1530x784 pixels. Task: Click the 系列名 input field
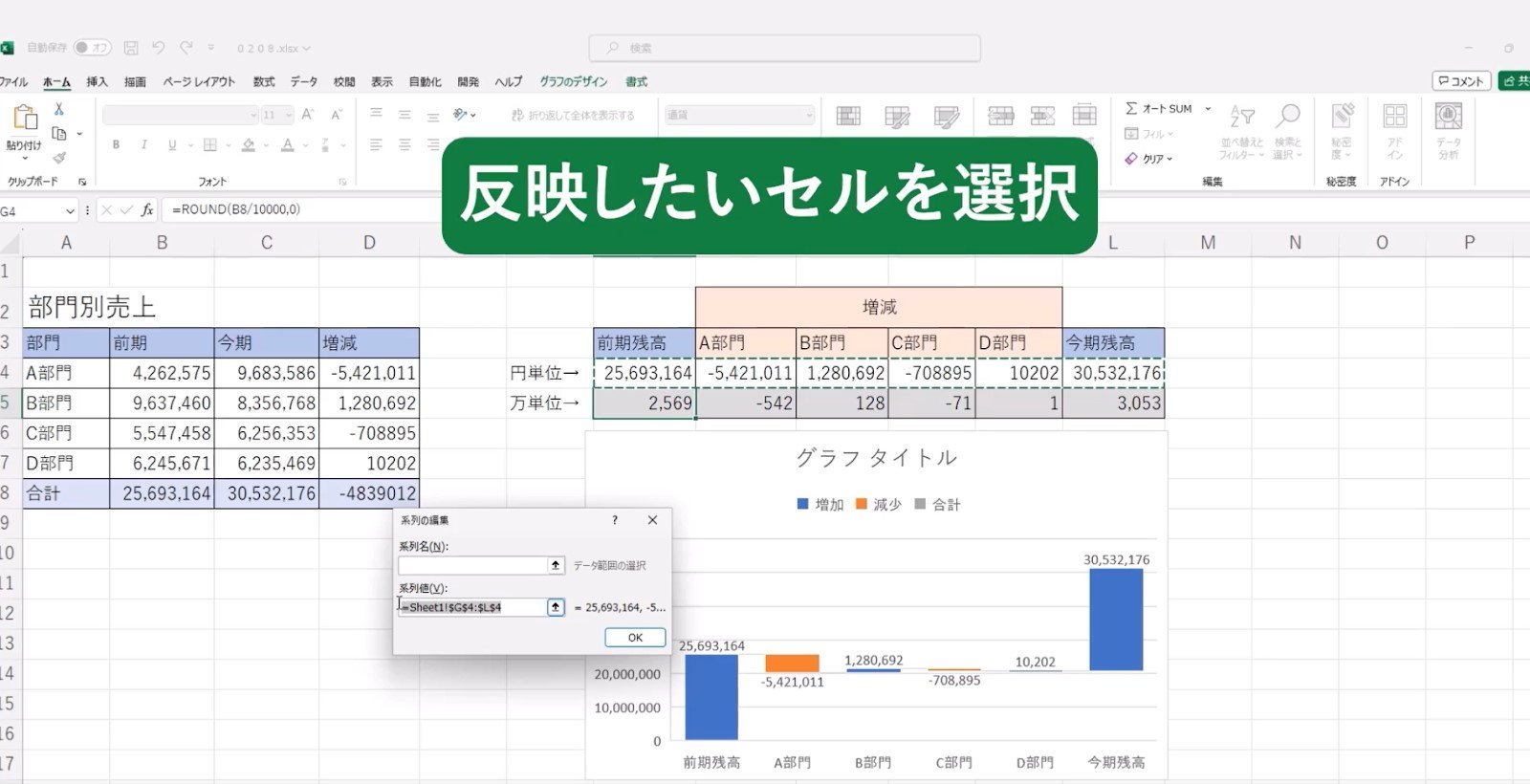(x=472, y=565)
